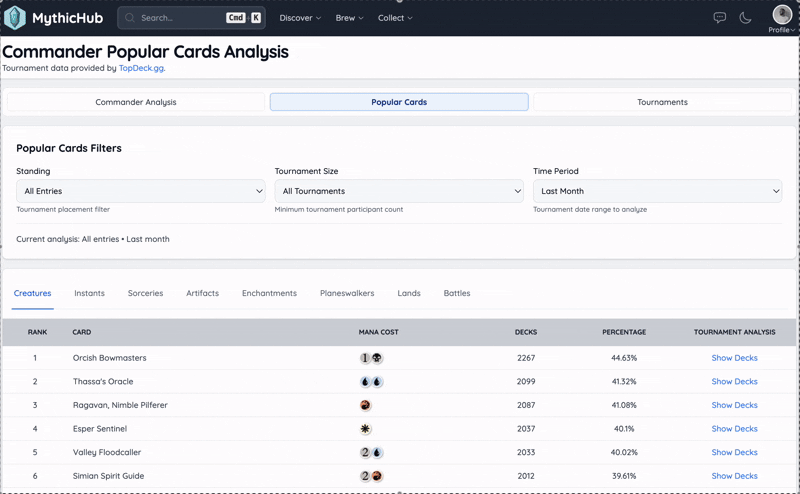Viewport: 800px width, 494px height.
Task: Switch to the Tournaments tab
Action: click(x=662, y=102)
